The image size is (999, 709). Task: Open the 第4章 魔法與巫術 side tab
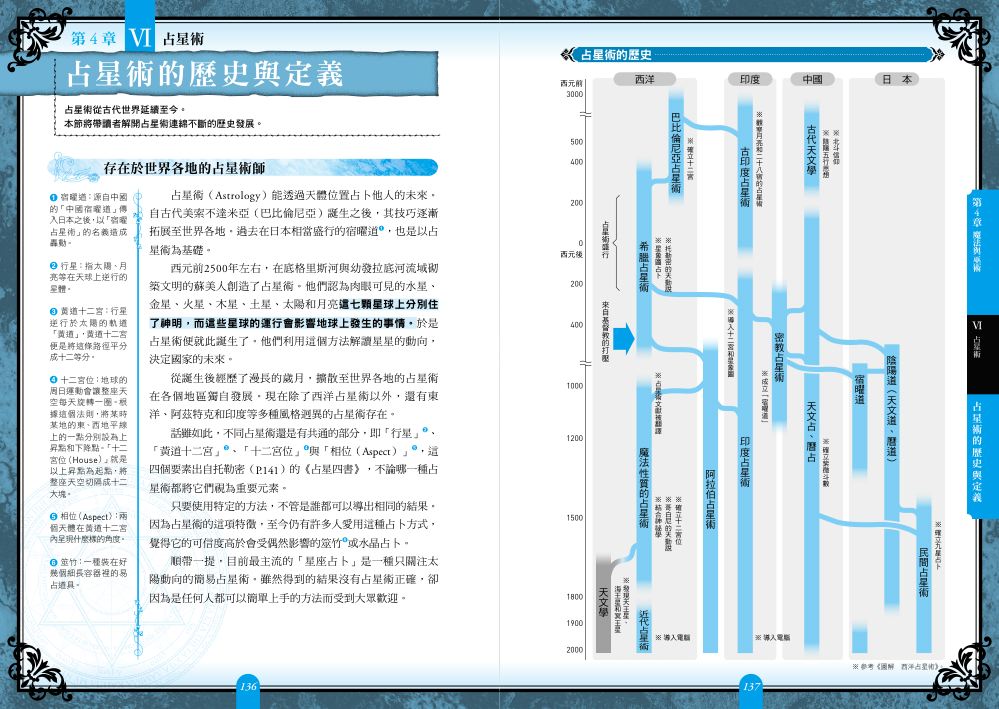[977, 234]
